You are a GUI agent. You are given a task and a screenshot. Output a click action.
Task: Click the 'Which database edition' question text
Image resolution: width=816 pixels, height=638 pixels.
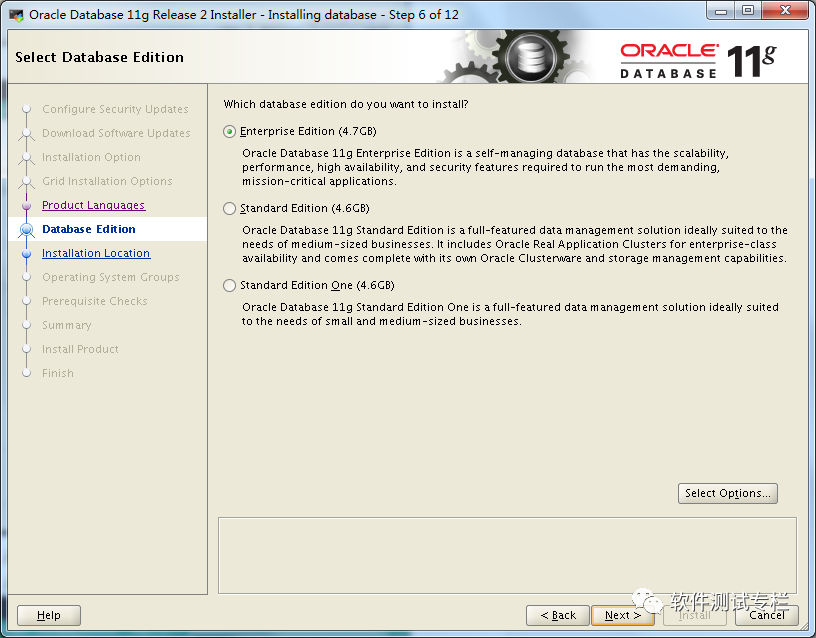[346, 104]
